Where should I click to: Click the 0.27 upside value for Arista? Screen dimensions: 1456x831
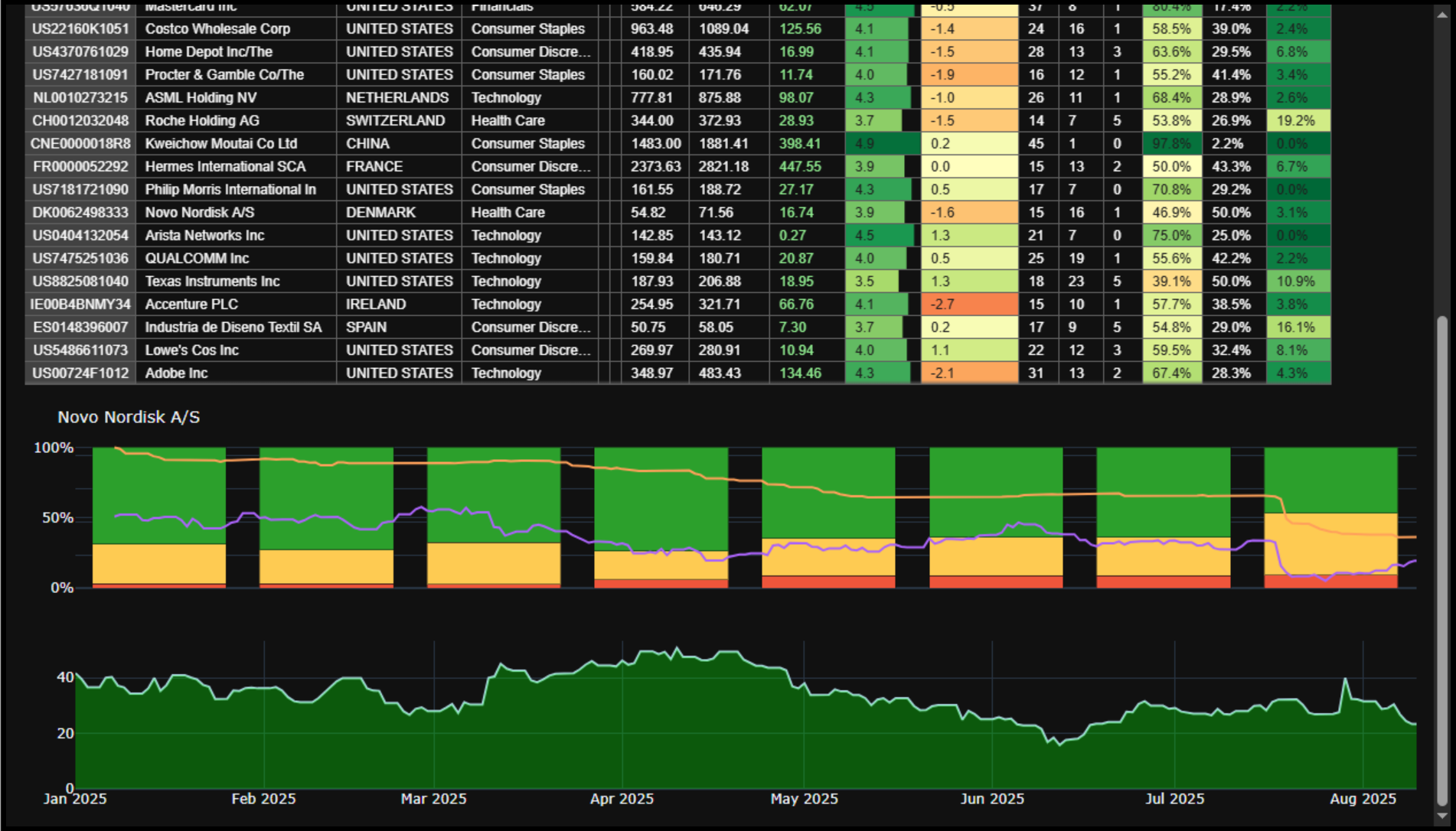(x=807, y=236)
